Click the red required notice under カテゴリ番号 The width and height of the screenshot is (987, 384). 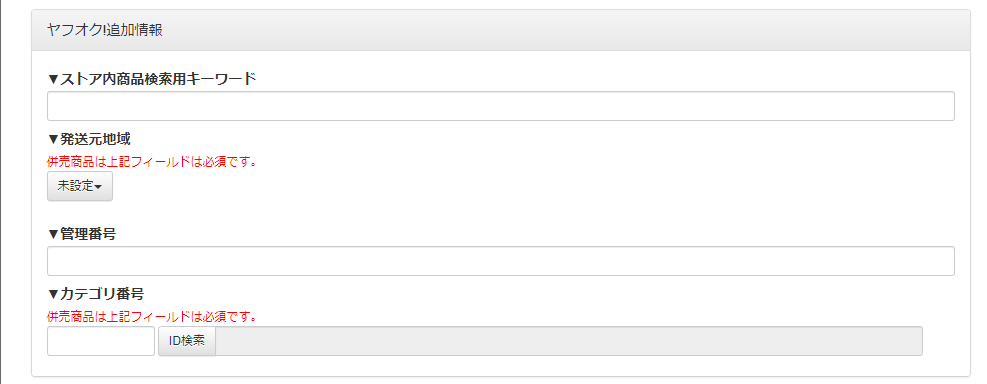(x=152, y=316)
